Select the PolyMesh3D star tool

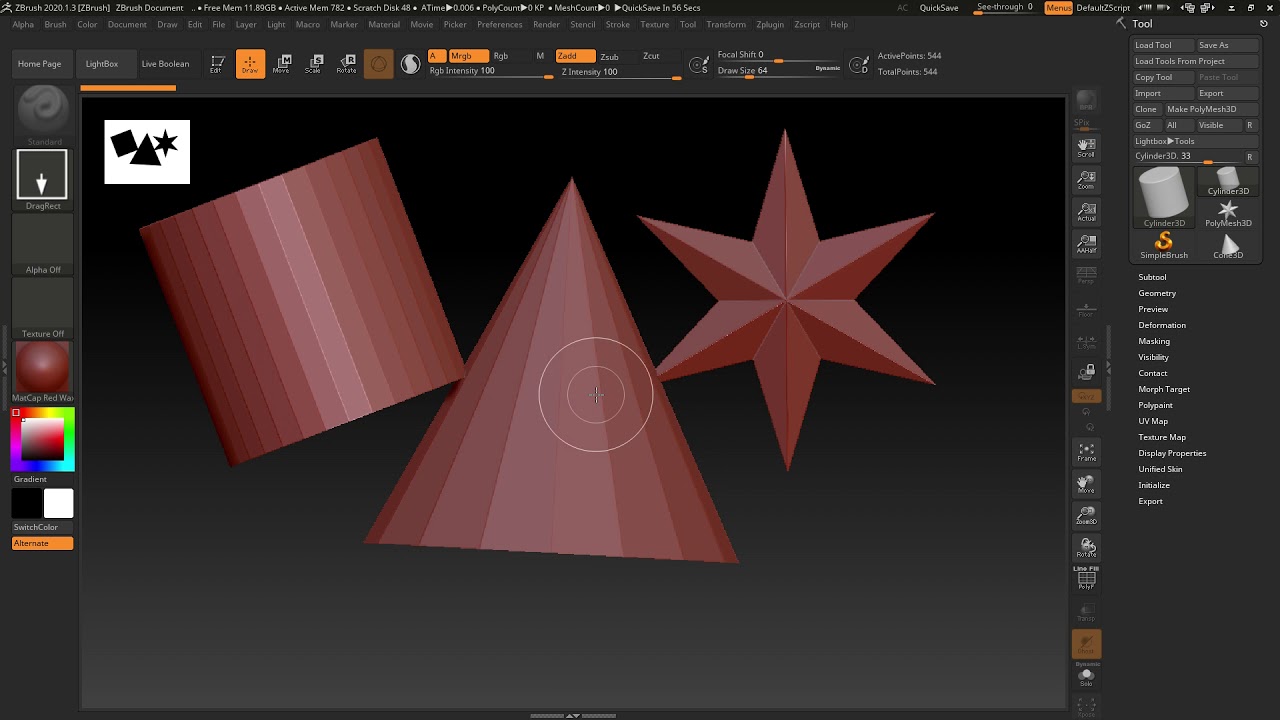1228,213
